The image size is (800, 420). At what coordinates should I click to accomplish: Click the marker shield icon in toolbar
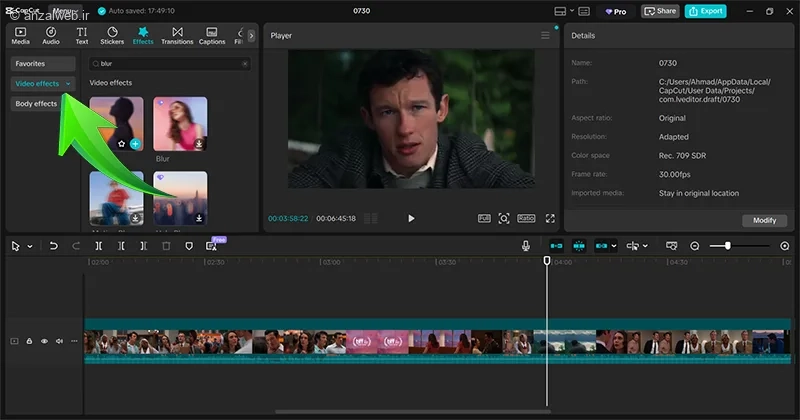[x=188, y=245]
